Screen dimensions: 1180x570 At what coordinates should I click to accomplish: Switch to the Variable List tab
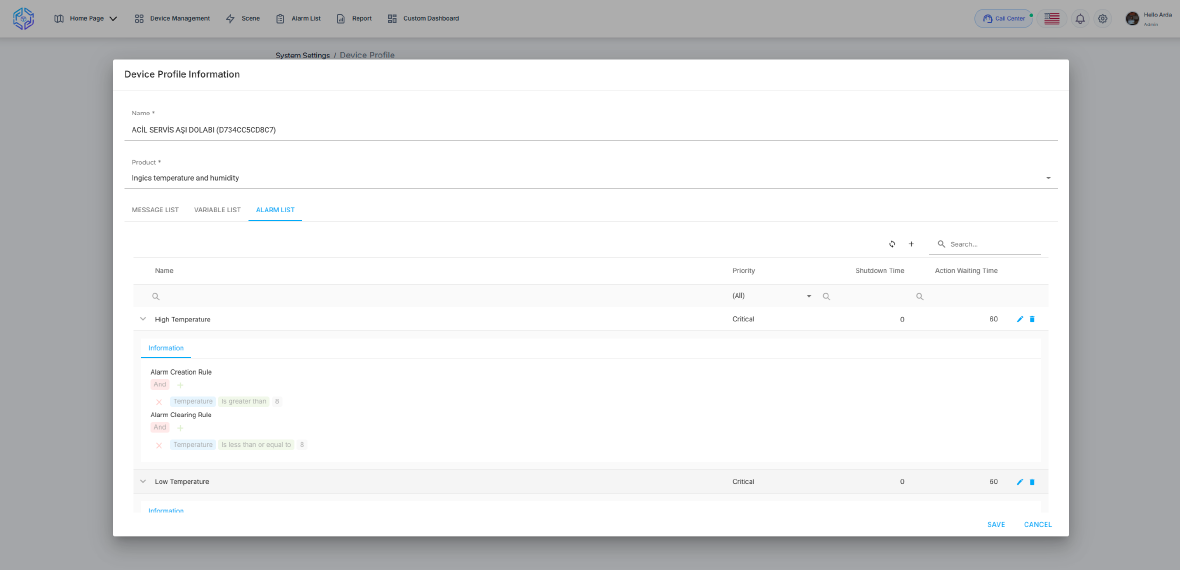[217, 210]
